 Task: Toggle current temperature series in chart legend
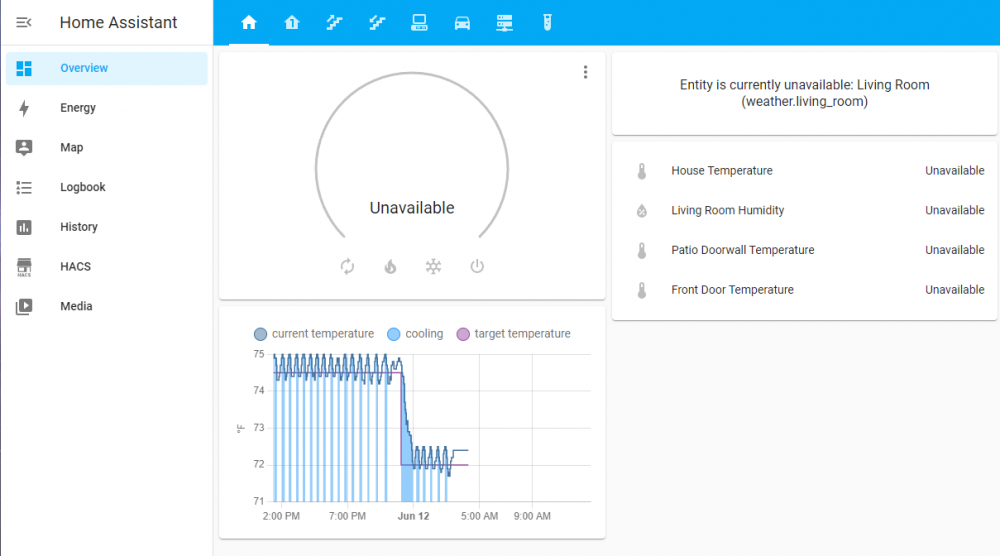(x=314, y=334)
